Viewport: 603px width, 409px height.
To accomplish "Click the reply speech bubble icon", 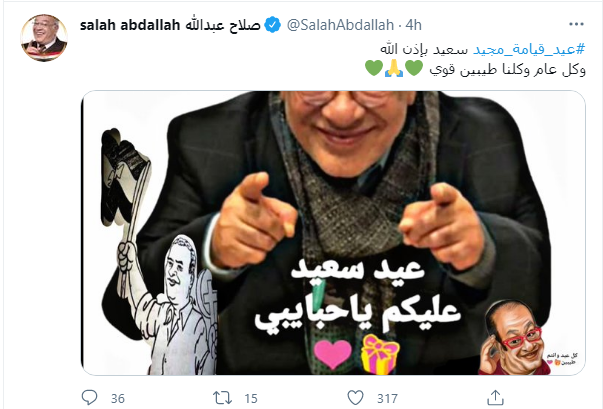I will [90, 397].
